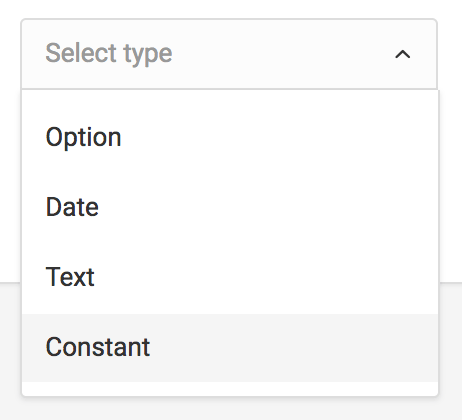Select Date as the type
This screenshot has height=420, width=462.
(x=230, y=207)
